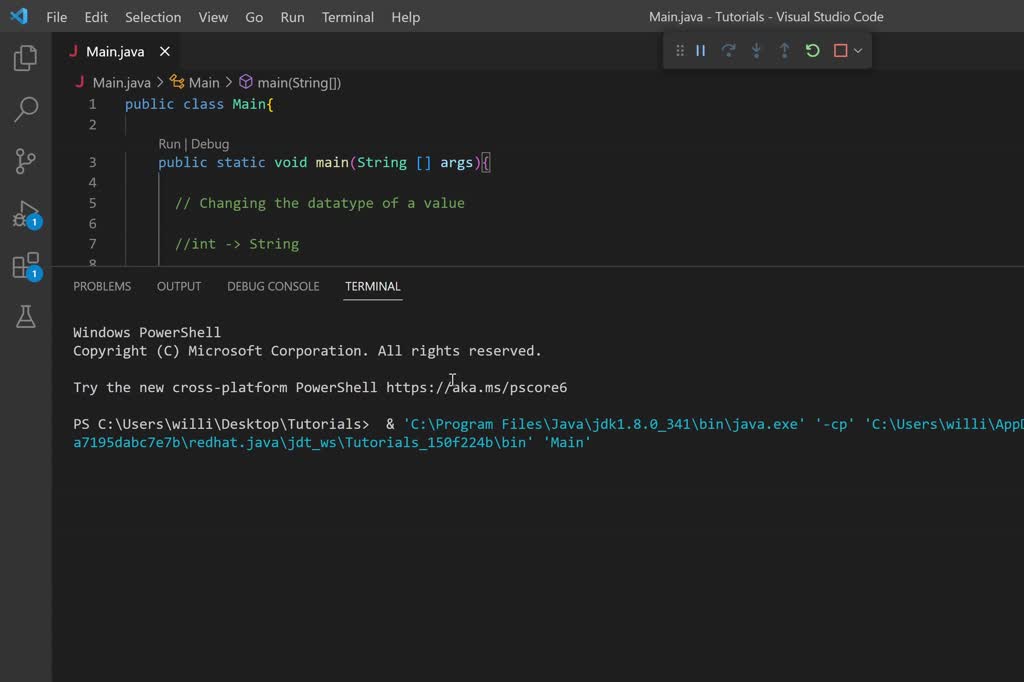Open the Testing flask icon

click(x=26, y=317)
